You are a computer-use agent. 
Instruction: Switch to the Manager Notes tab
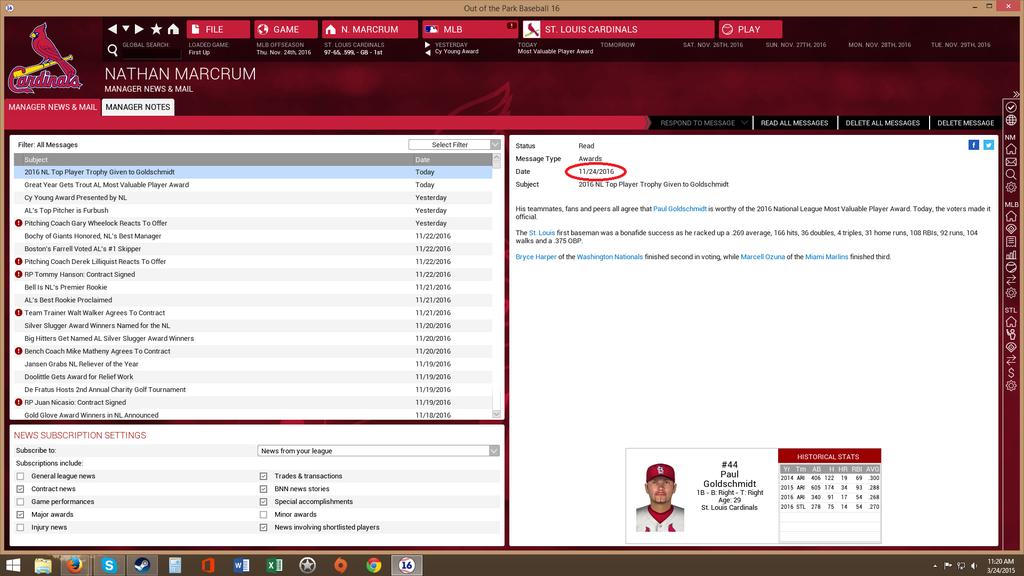138,107
